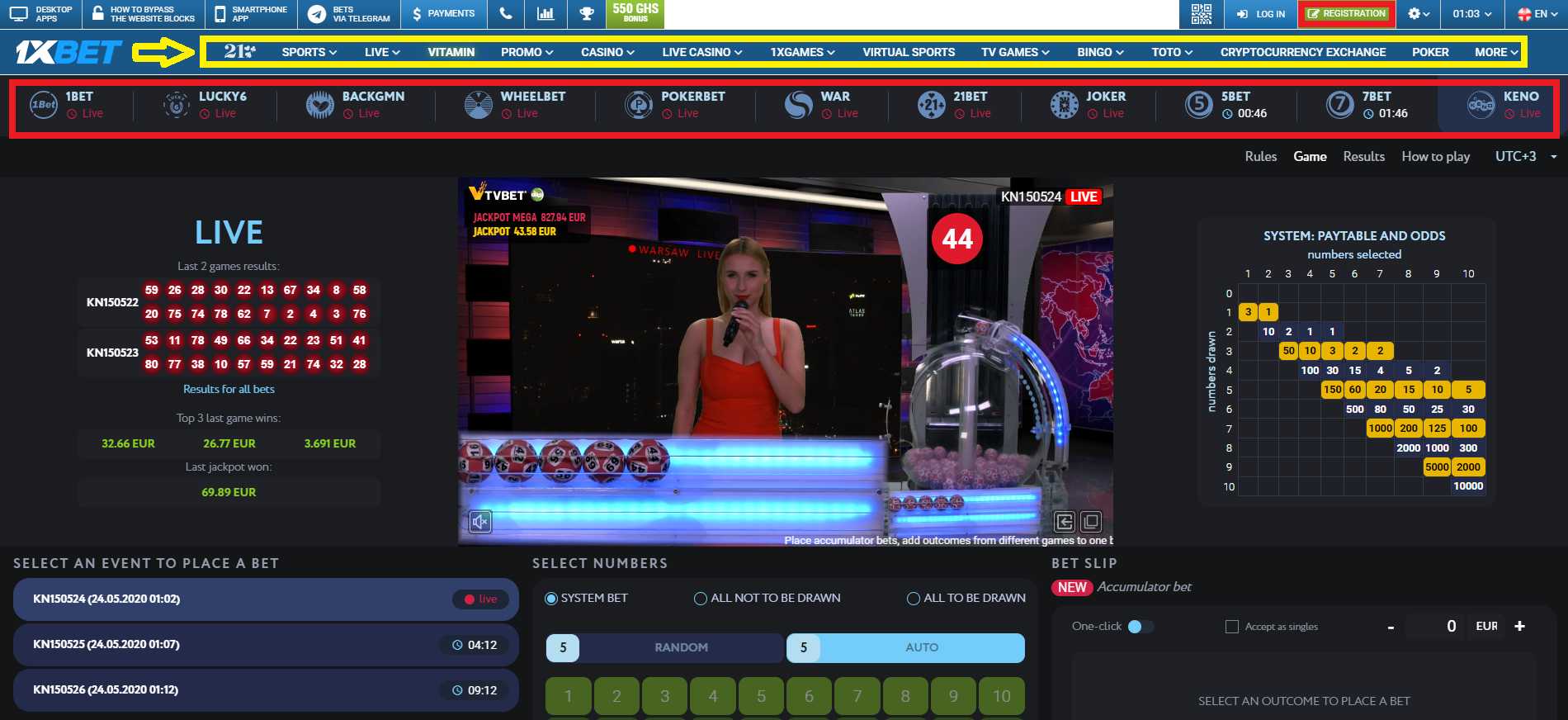
Task: Unmute the live video stream
Action: tap(480, 522)
